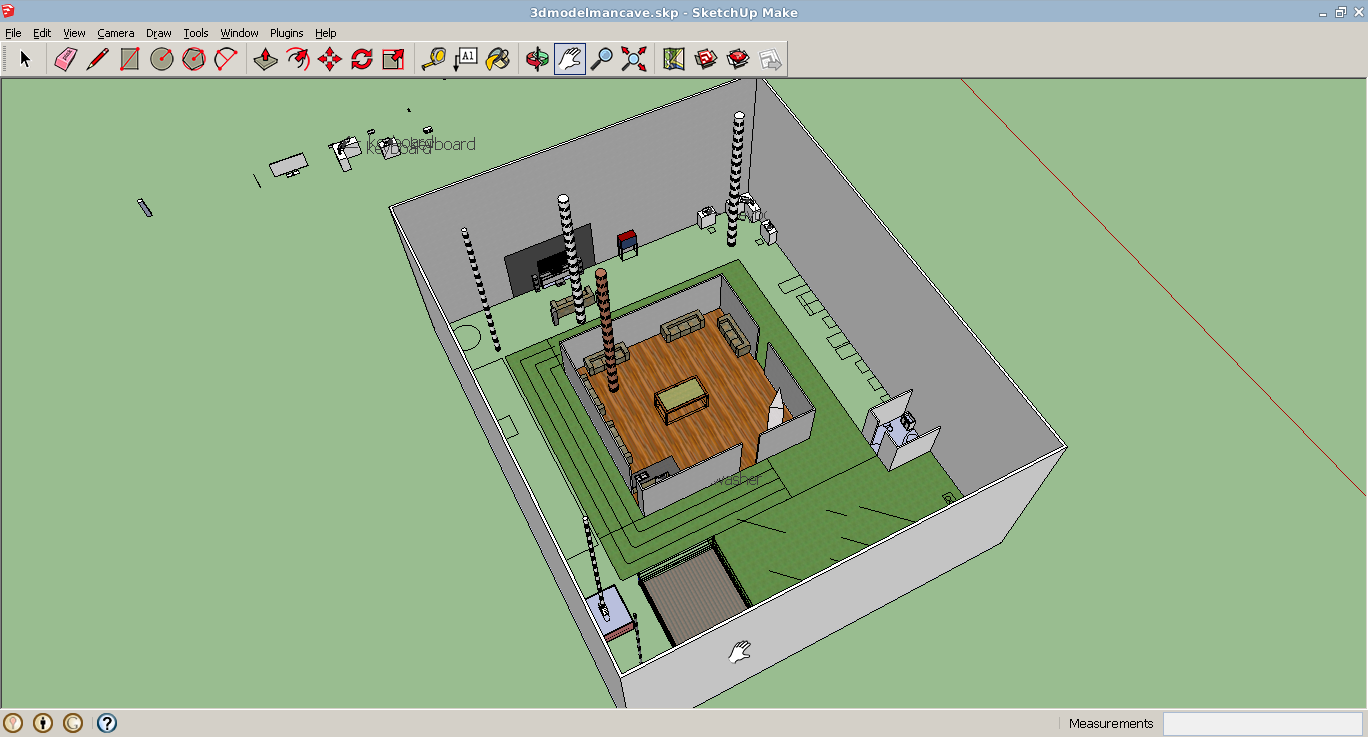This screenshot has width=1368, height=737.
Task: Select the Scale tool
Action: [393, 59]
